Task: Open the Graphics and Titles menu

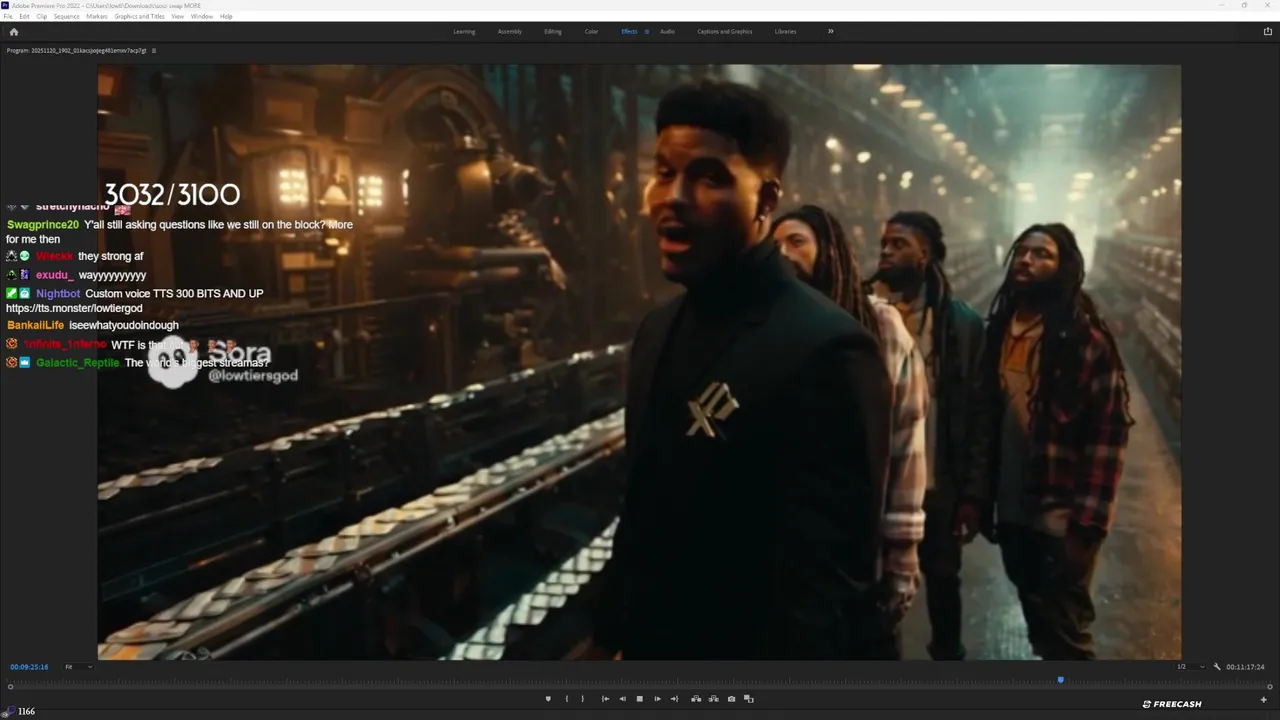Action: pyautogui.click(x=140, y=16)
